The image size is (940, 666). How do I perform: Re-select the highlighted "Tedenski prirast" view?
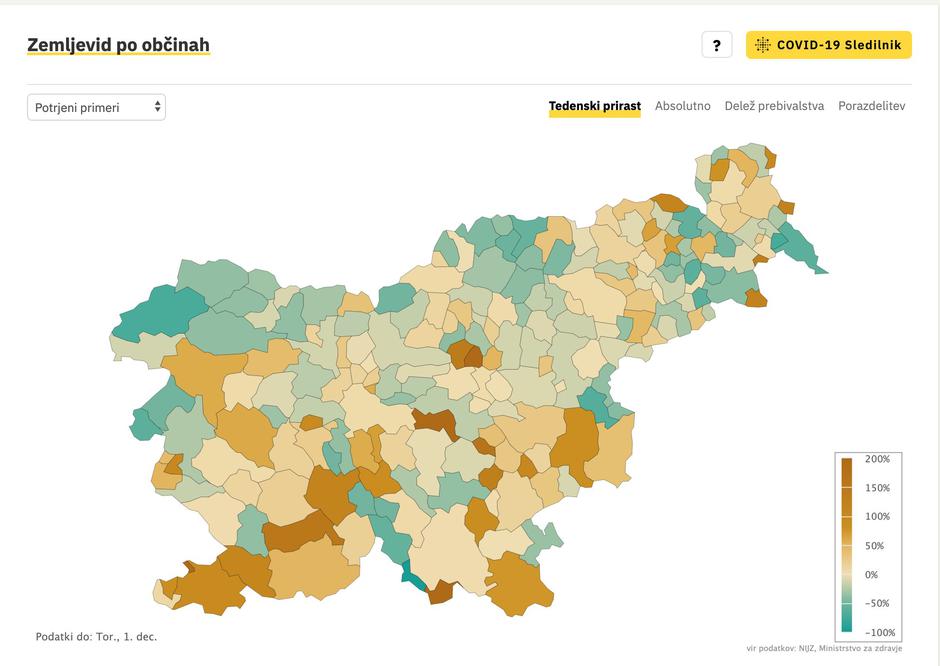[594, 104]
